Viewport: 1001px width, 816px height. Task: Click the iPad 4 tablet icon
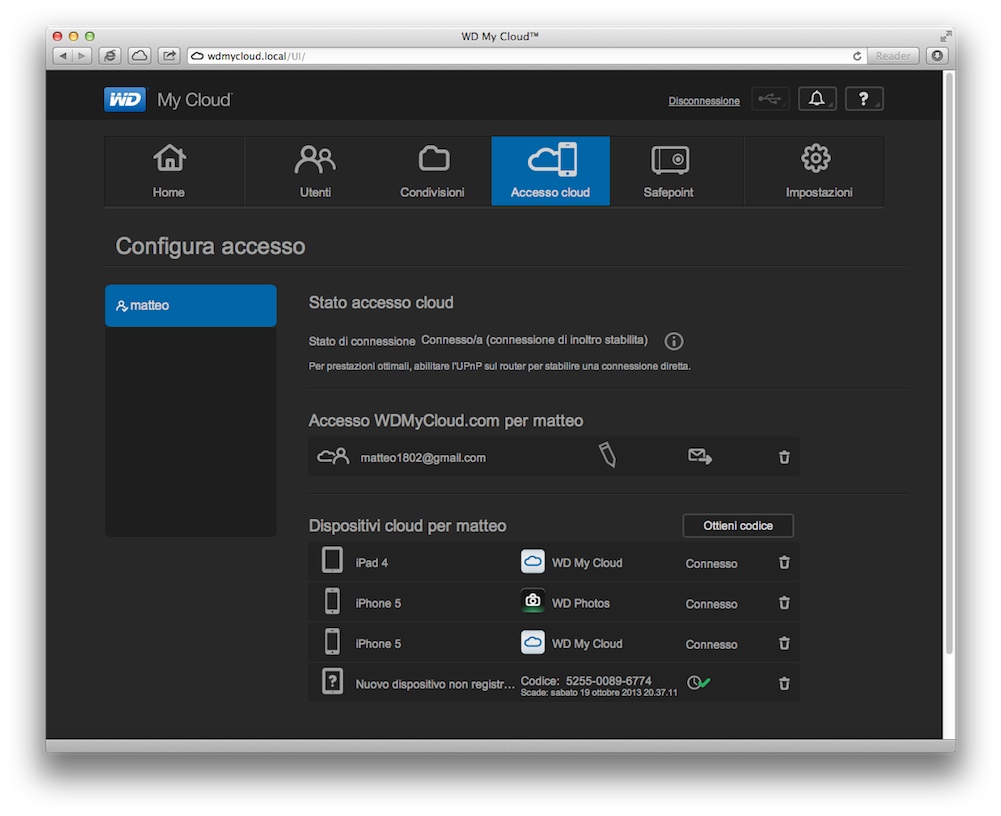[x=332, y=560]
